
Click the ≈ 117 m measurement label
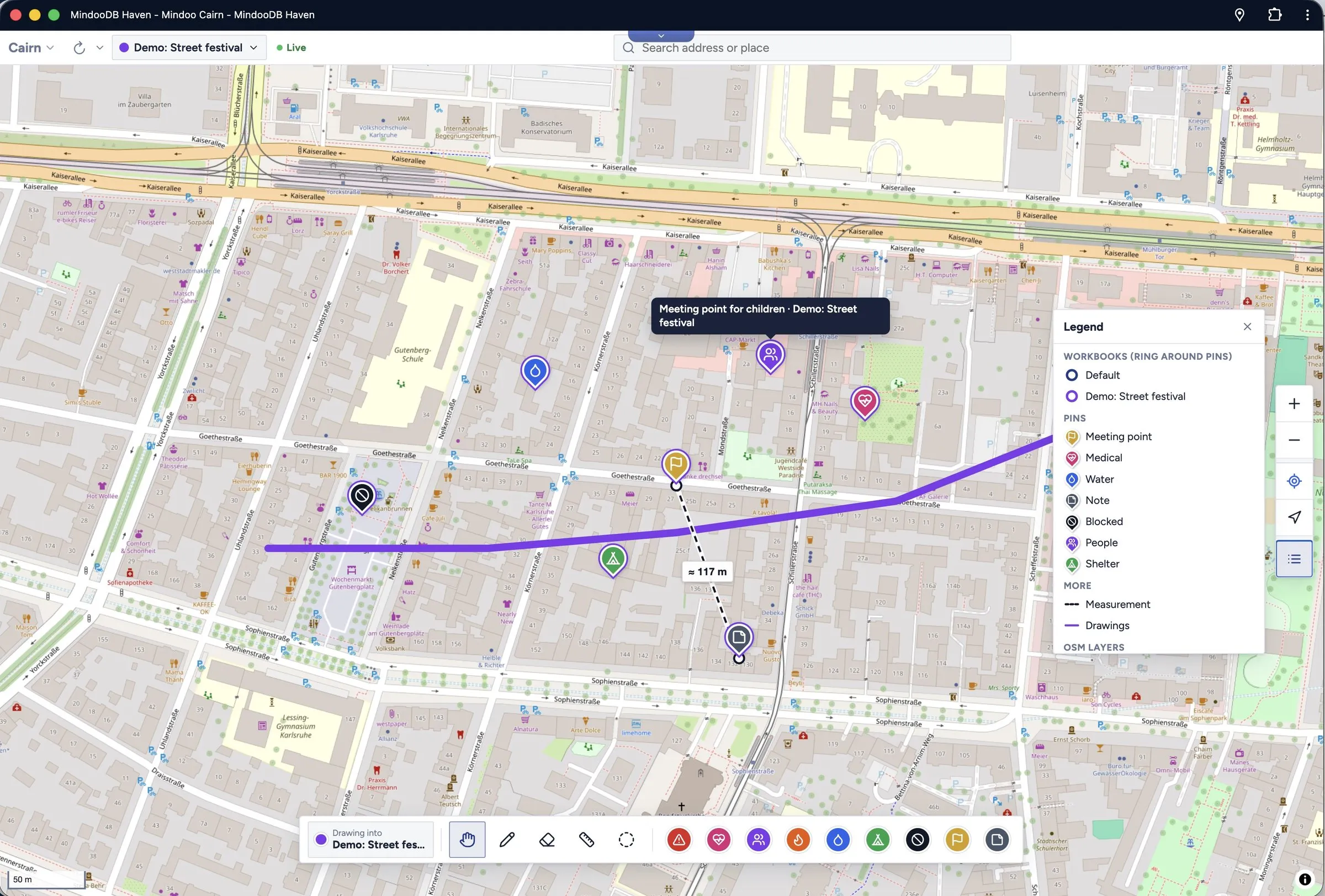click(707, 572)
